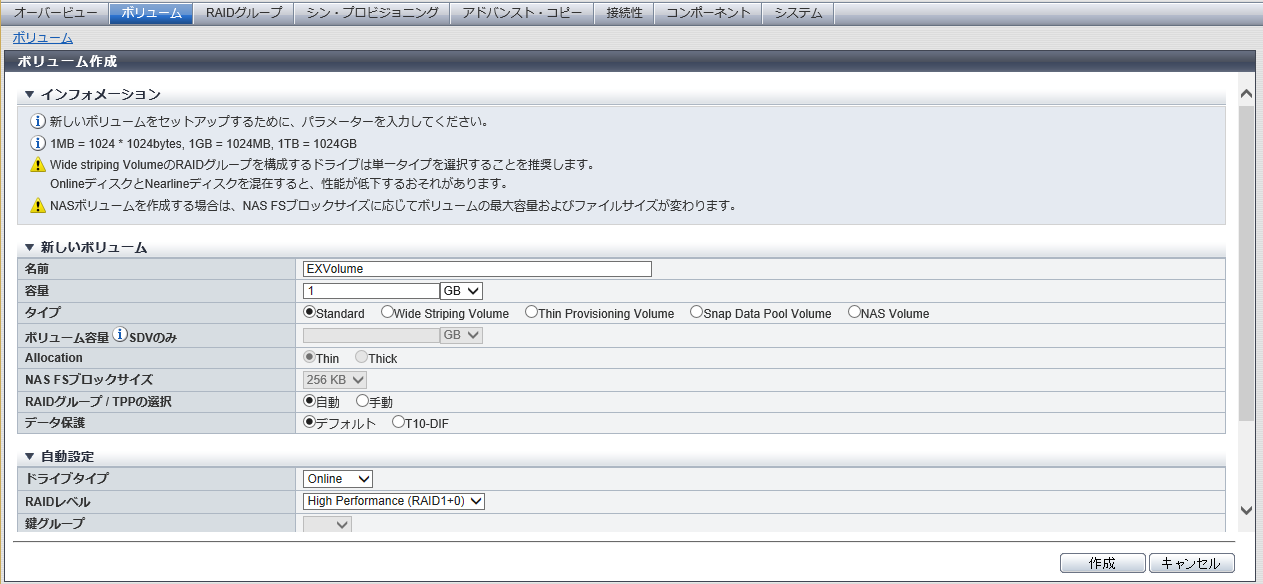The image size is (1263, 584).
Task: Open the ドライブタイプ Online dropdown
Action: click(338, 479)
